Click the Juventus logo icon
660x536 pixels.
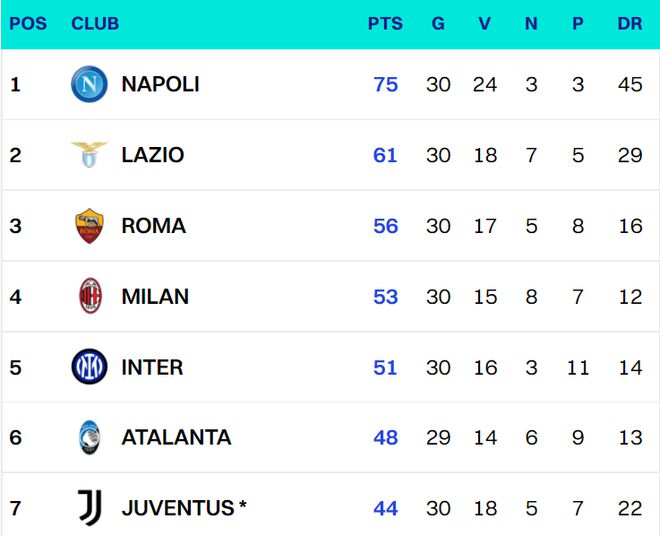90,508
